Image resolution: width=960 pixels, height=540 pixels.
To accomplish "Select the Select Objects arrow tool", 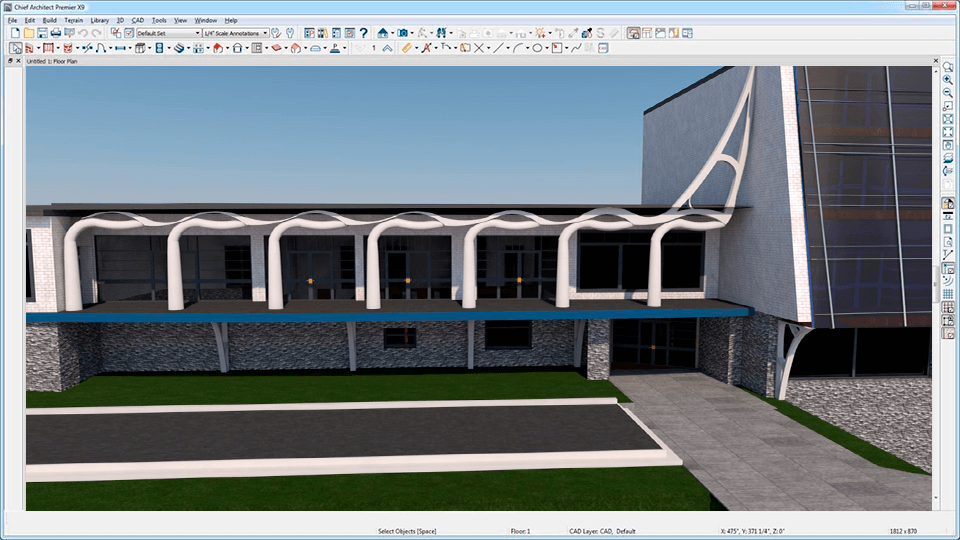I will pos(15,48).
